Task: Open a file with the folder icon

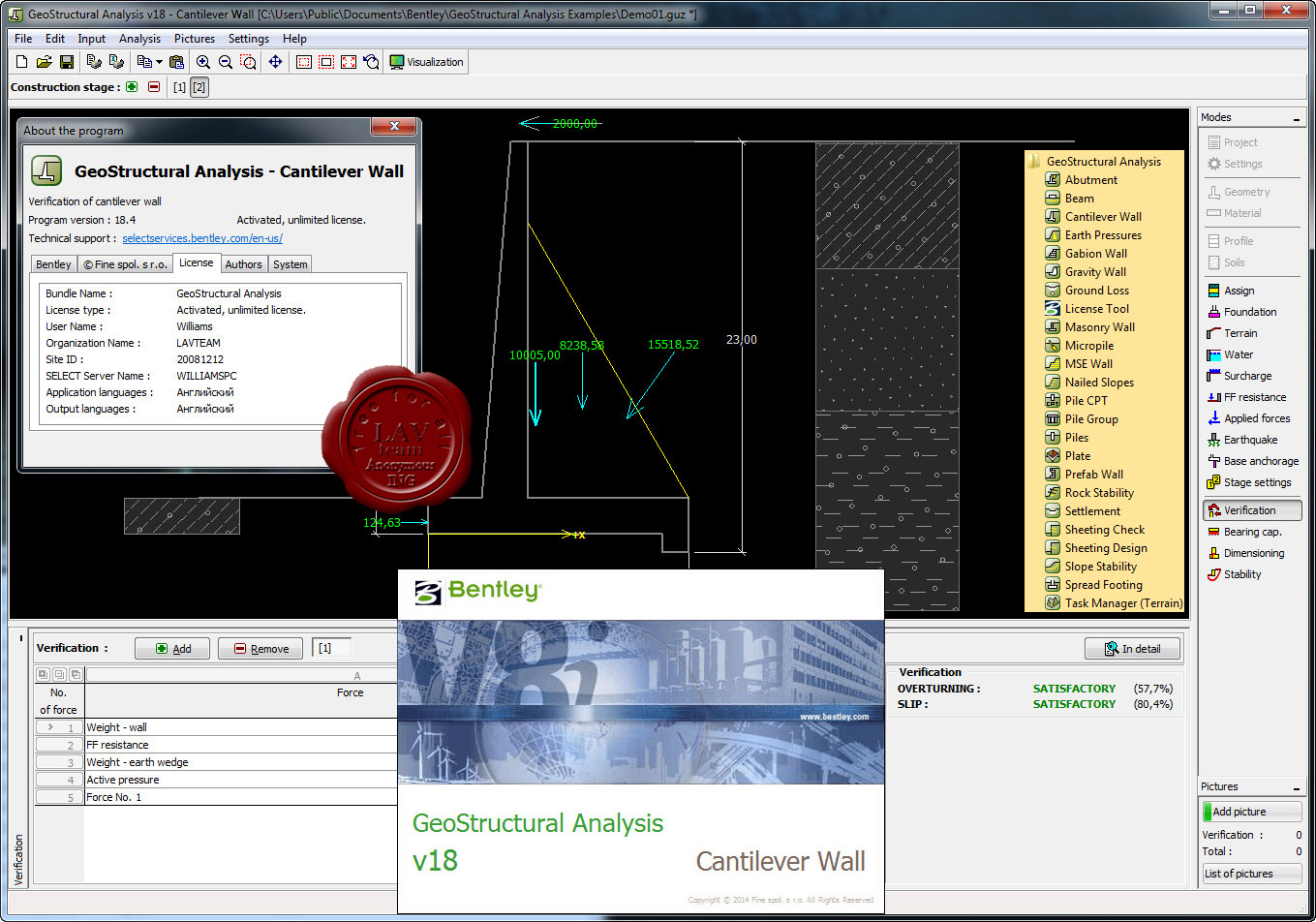Action: point(44,62)
